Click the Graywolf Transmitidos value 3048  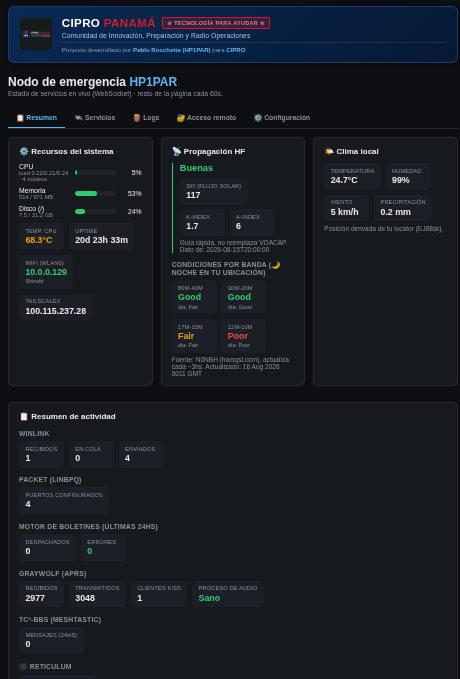tap(85, 598)
